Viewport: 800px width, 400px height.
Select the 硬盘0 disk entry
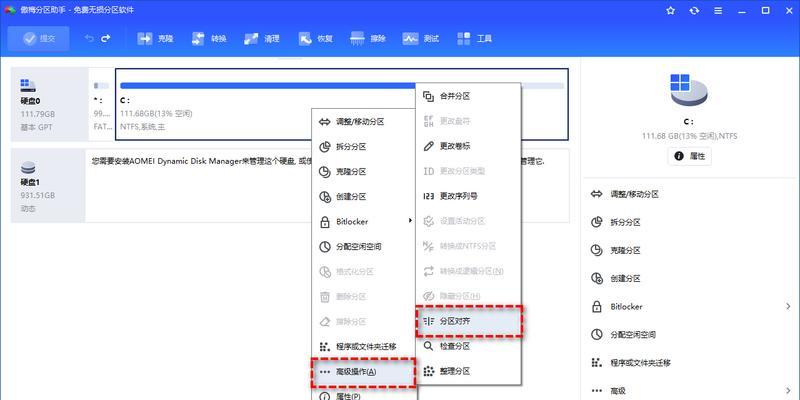tap(49, 105)
